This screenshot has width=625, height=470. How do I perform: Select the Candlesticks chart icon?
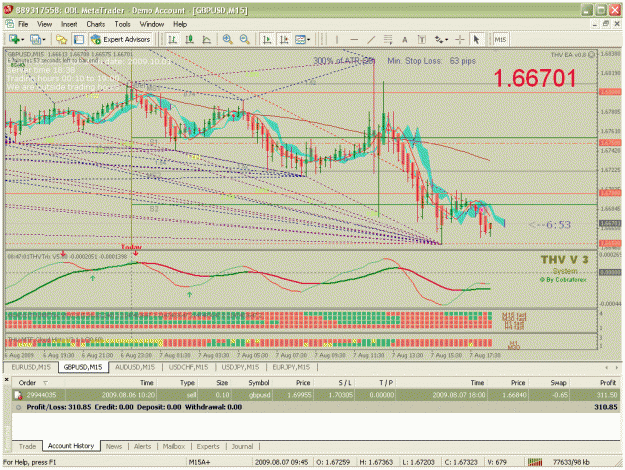[190, 39]
